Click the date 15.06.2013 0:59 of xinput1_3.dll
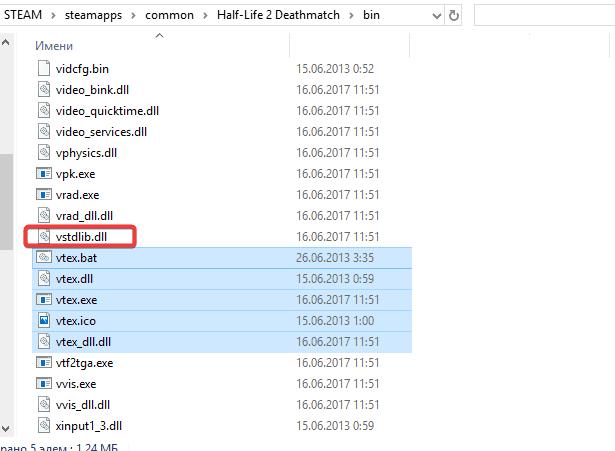This screenshot has width=615, height=451. click(335, 426)
